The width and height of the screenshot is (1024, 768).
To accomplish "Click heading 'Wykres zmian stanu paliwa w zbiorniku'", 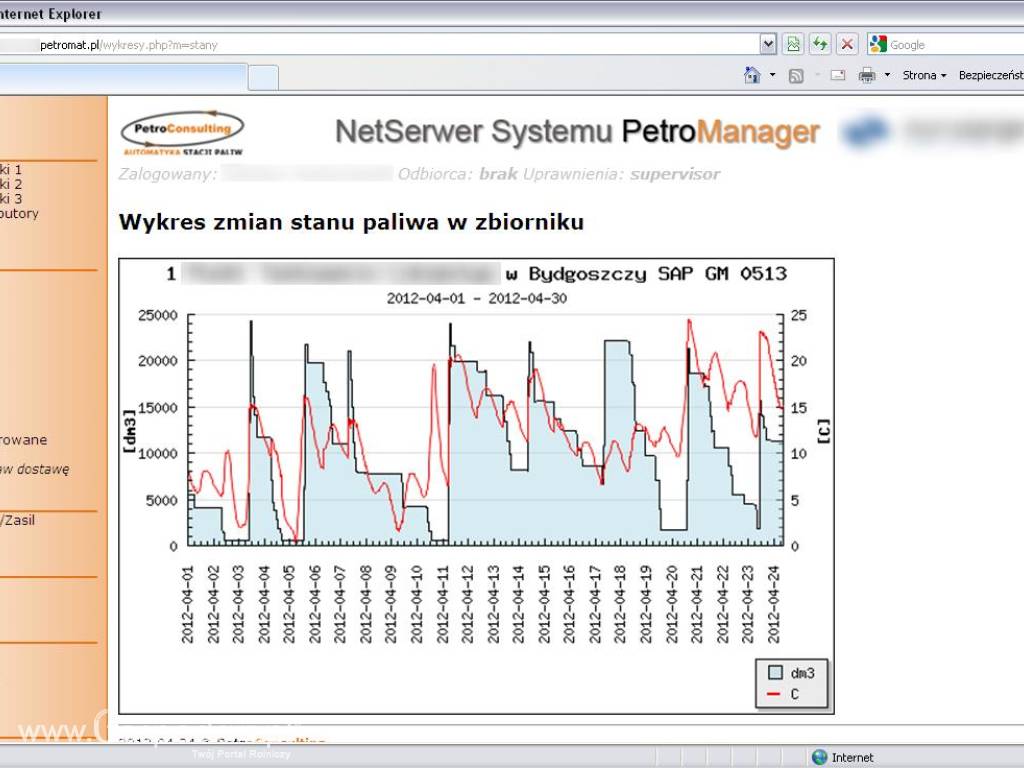I will point(351,222).
